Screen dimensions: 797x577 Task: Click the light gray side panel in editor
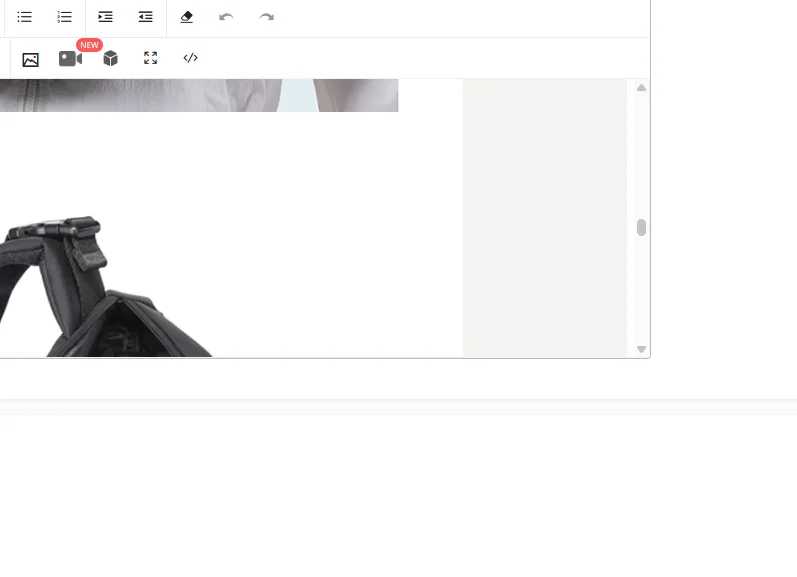[544, 218]
